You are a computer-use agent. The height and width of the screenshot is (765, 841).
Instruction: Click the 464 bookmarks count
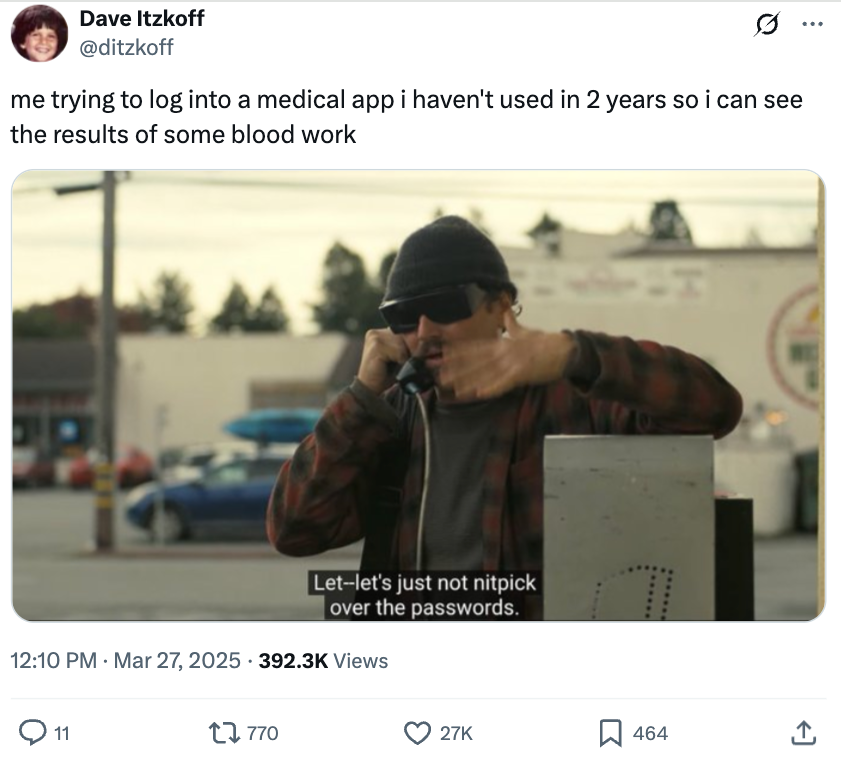tap(650, 734)
